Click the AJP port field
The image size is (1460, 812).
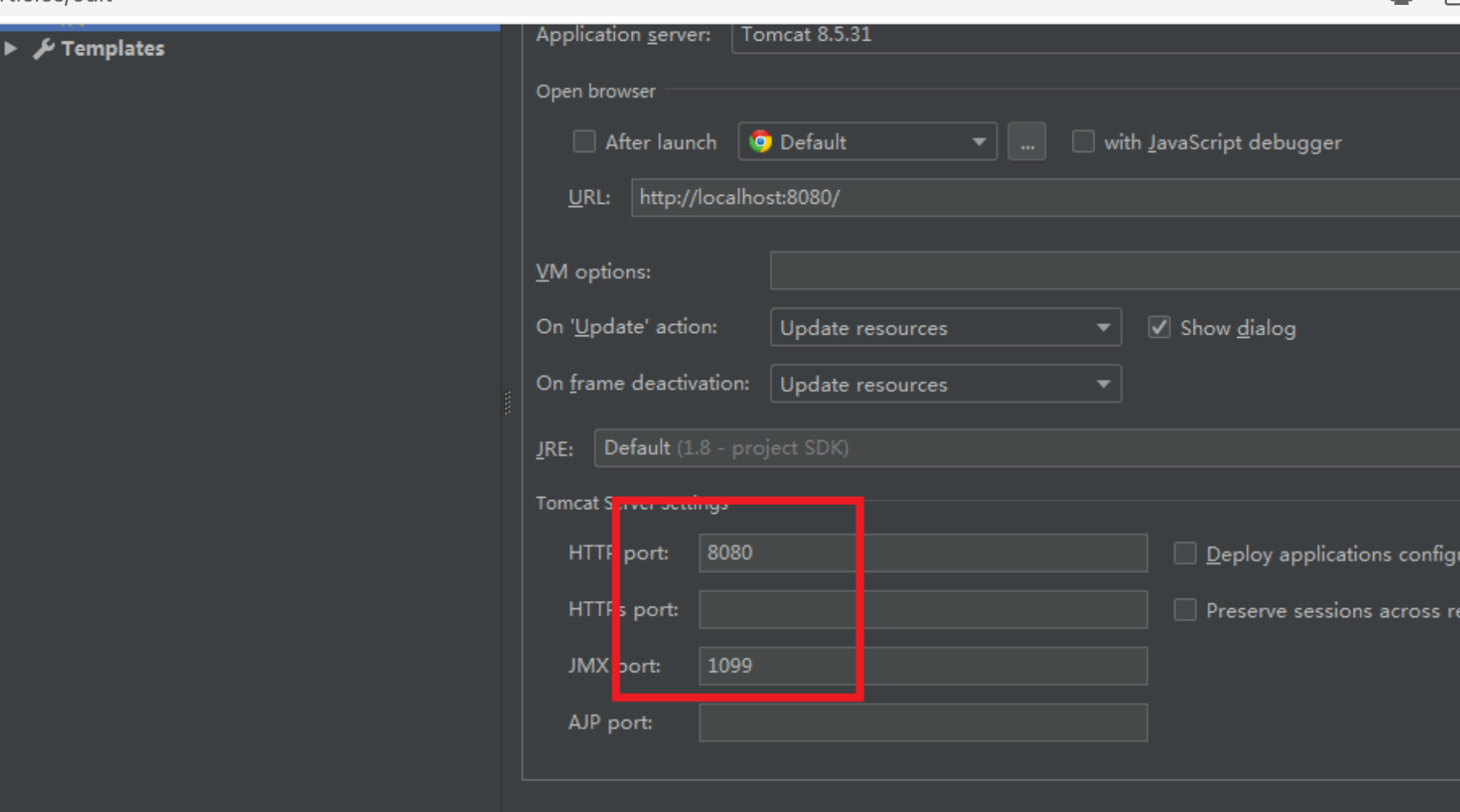923,723
